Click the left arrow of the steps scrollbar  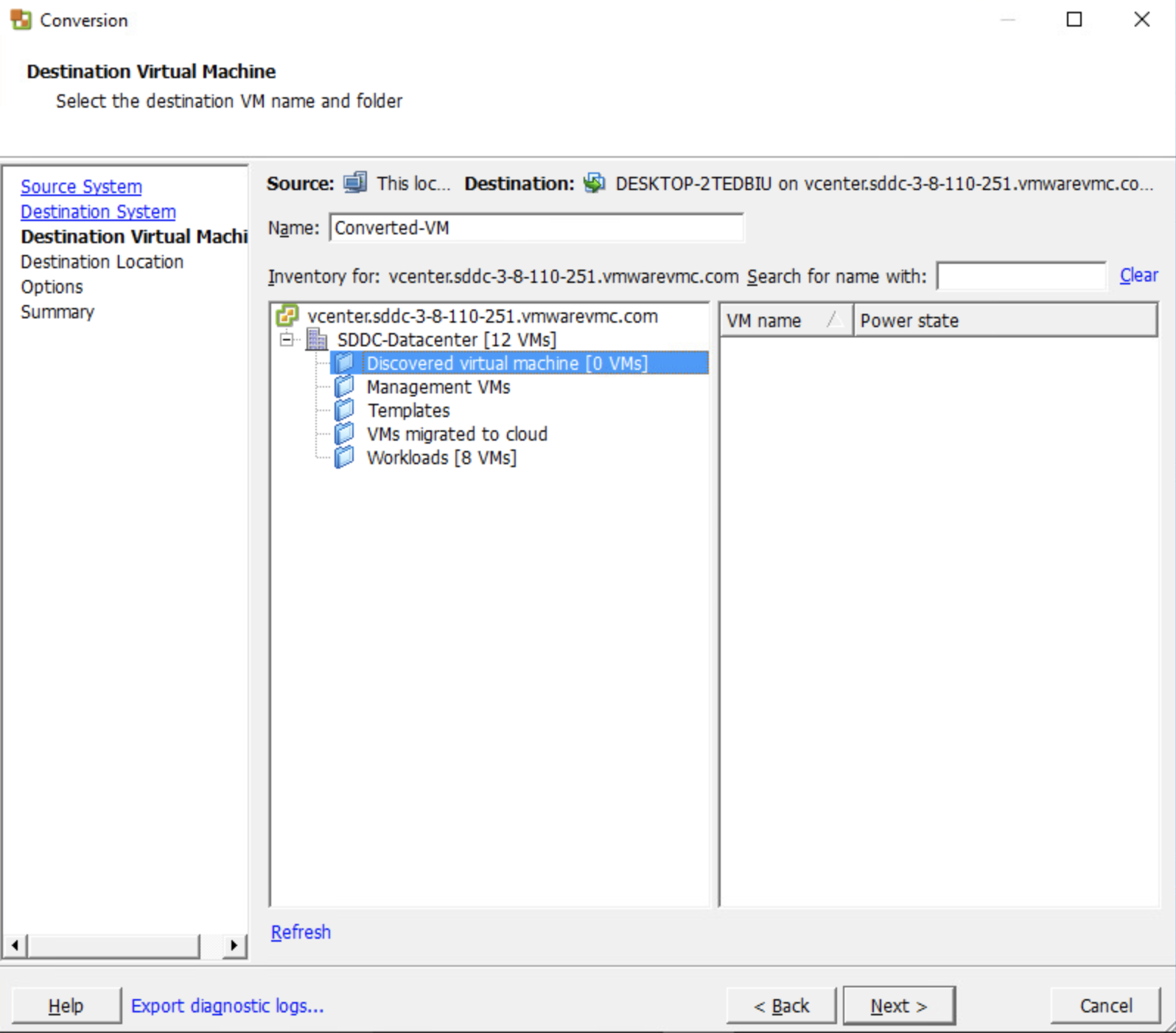point(15,945)
